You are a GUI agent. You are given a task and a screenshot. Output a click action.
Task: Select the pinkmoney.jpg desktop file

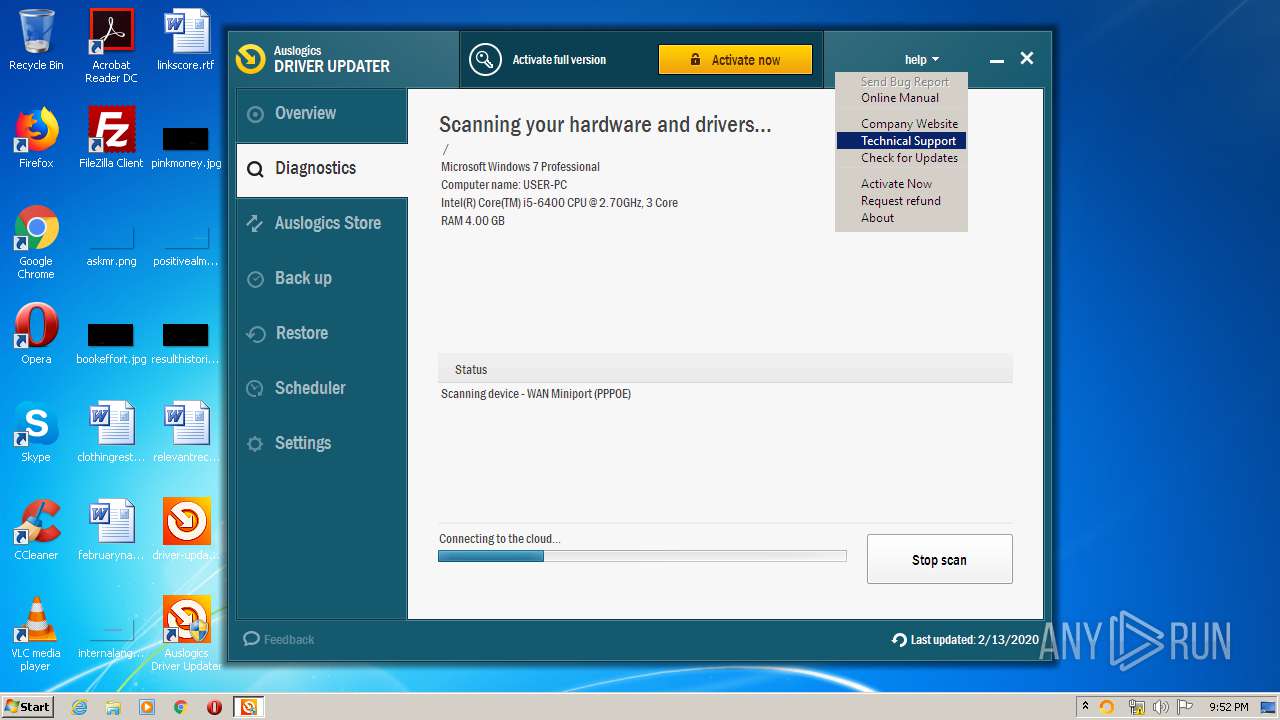tap(186, 146)
